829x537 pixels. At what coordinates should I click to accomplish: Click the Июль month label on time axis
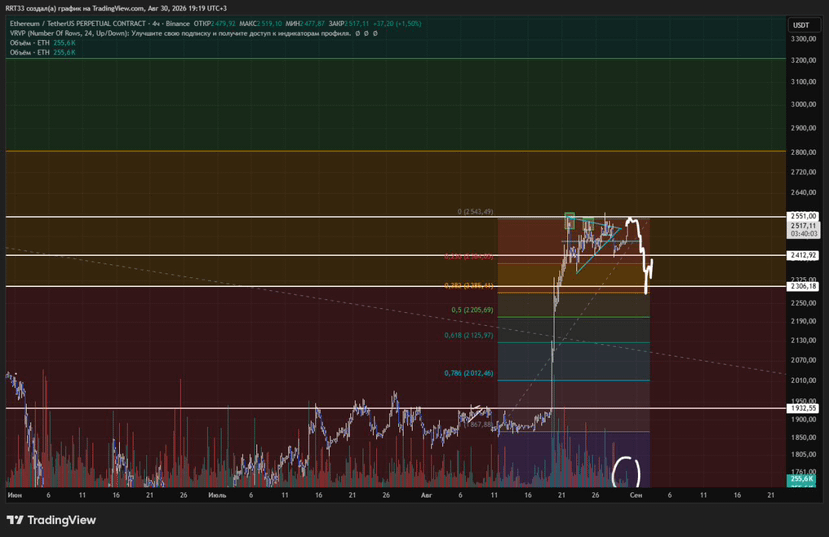pyautogui.click(x=217, y=495)
